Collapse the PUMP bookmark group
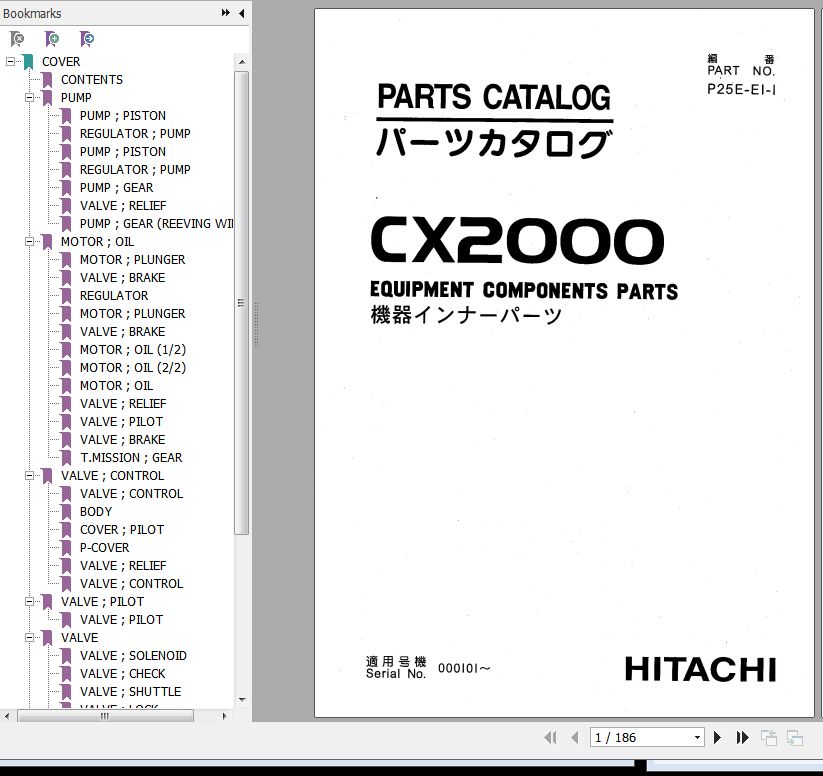823x776 pixels. pos(29,98)
